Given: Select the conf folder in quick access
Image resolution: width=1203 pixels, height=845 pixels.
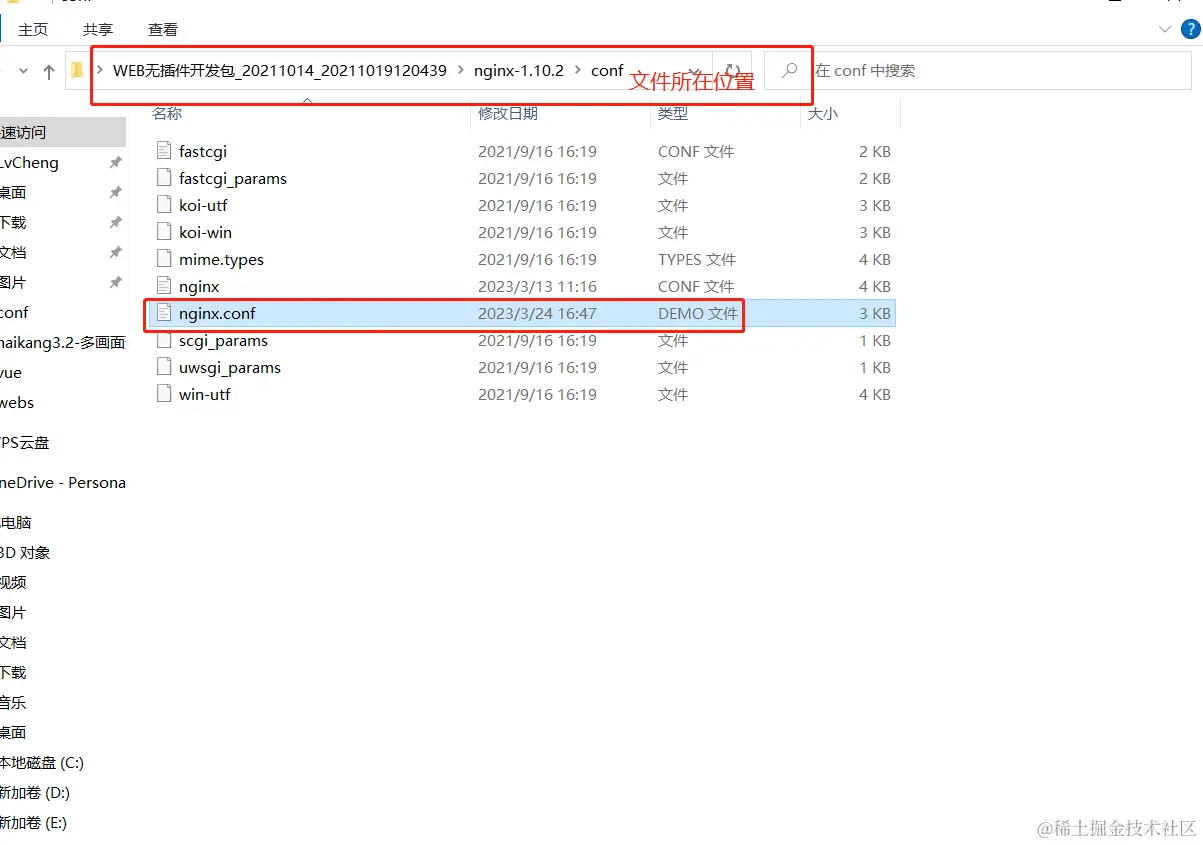Looking at the screenshot, I should pyautogui.click(x=15, y=312).
